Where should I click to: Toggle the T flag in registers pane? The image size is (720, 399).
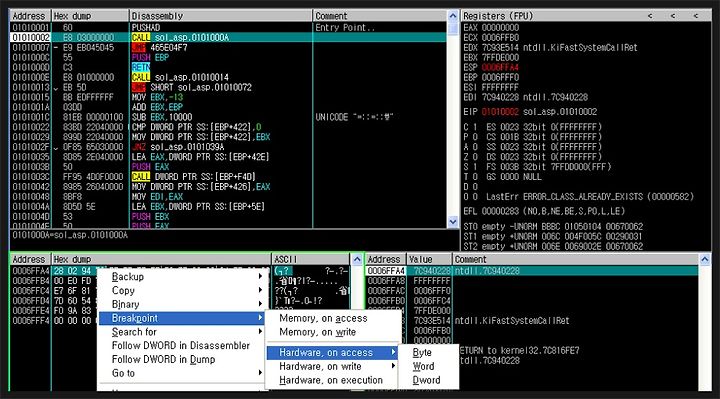click(x=475, y=177)
